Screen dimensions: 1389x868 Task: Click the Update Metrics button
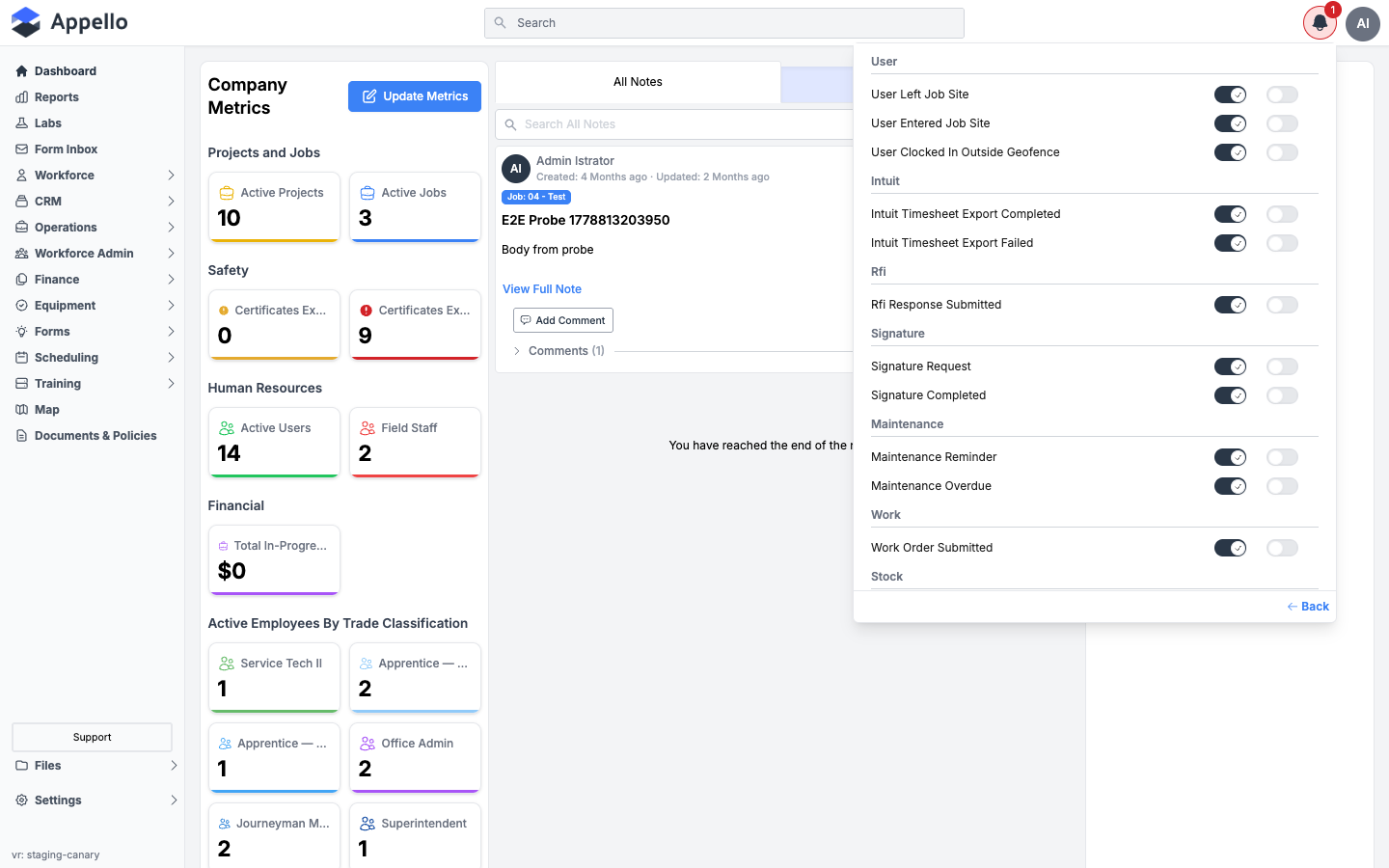(x=415, y=96)
